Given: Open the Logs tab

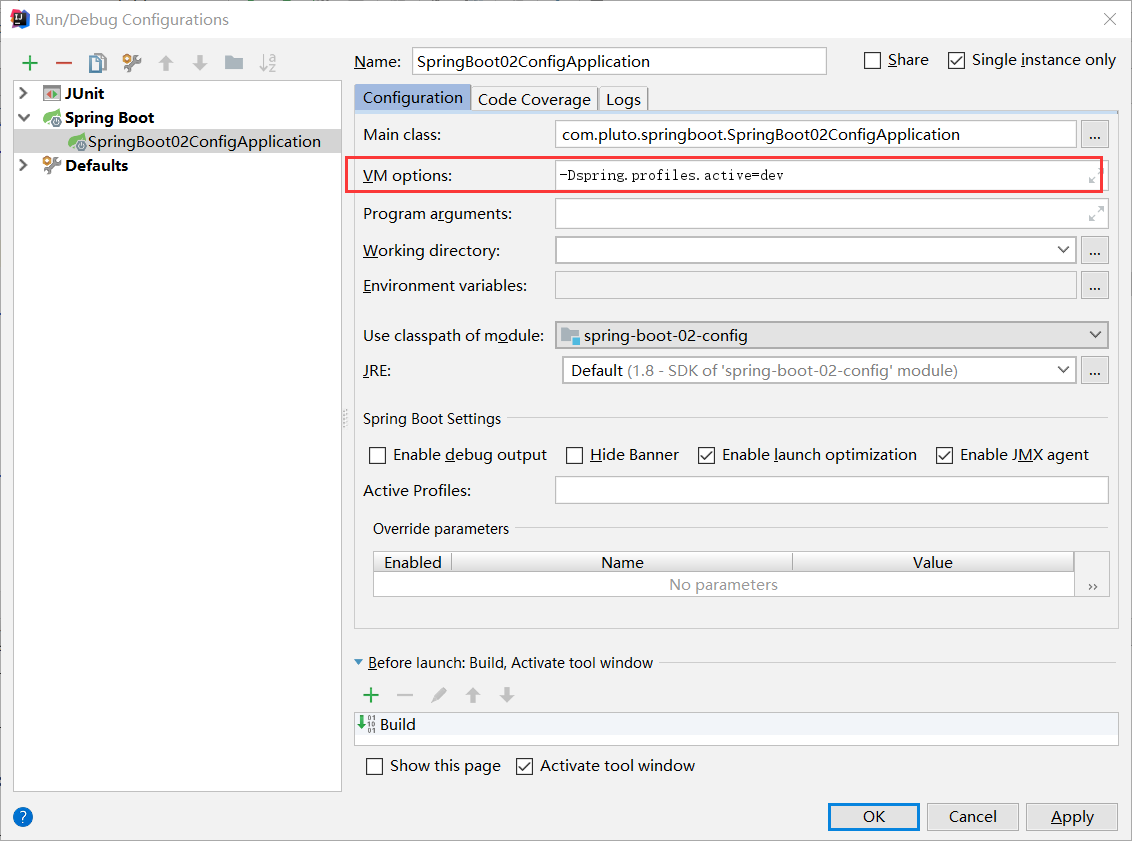Looking at the screenshot, I should click(623, 99).
